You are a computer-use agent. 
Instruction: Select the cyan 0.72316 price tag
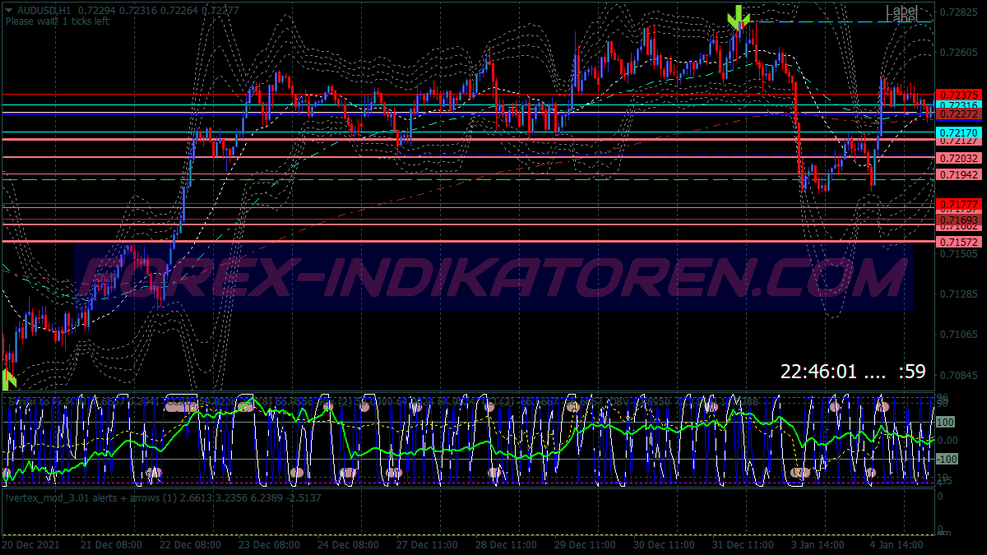coord(957,105)
